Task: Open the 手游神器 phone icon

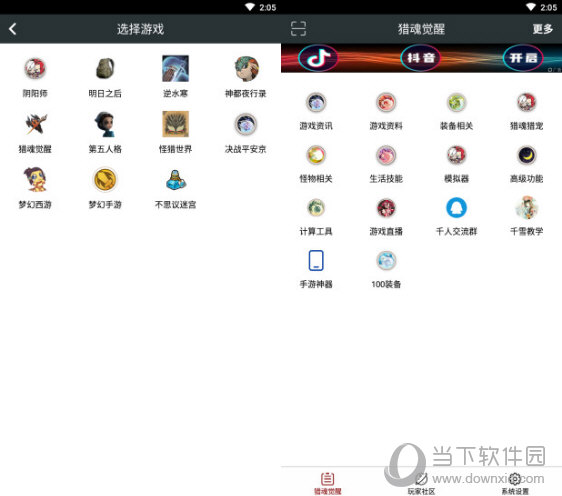Action: (316, 261)
